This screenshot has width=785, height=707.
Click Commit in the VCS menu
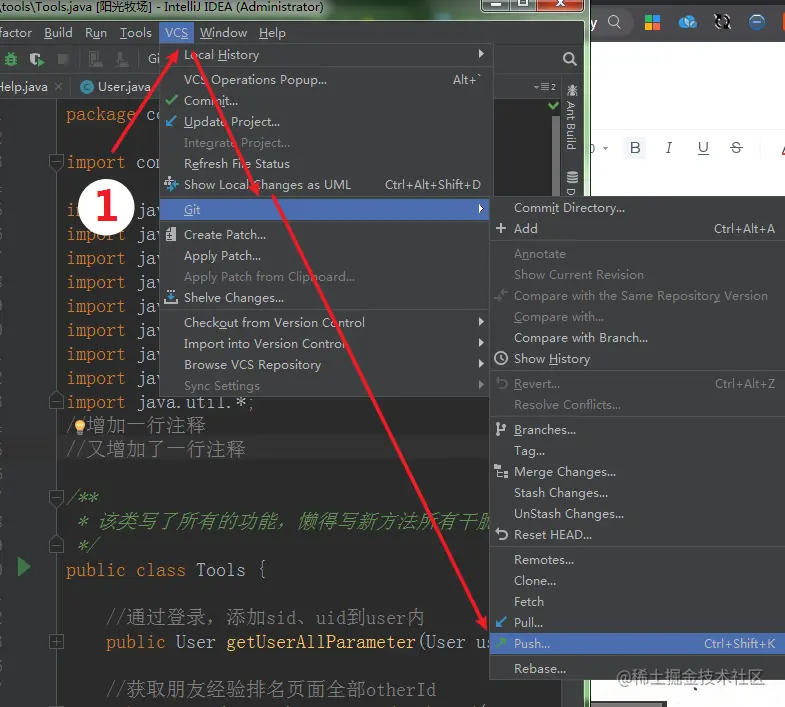325,101
